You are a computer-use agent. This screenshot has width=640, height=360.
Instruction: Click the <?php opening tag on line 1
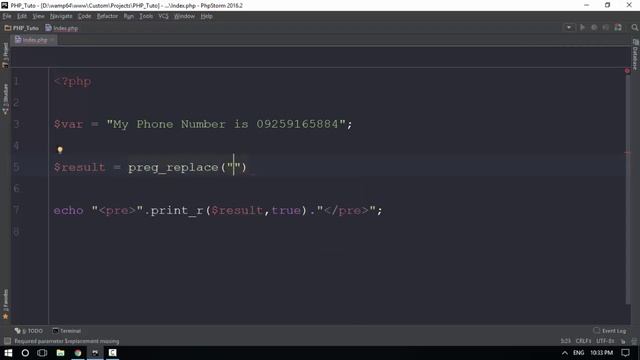coord(72,81)
